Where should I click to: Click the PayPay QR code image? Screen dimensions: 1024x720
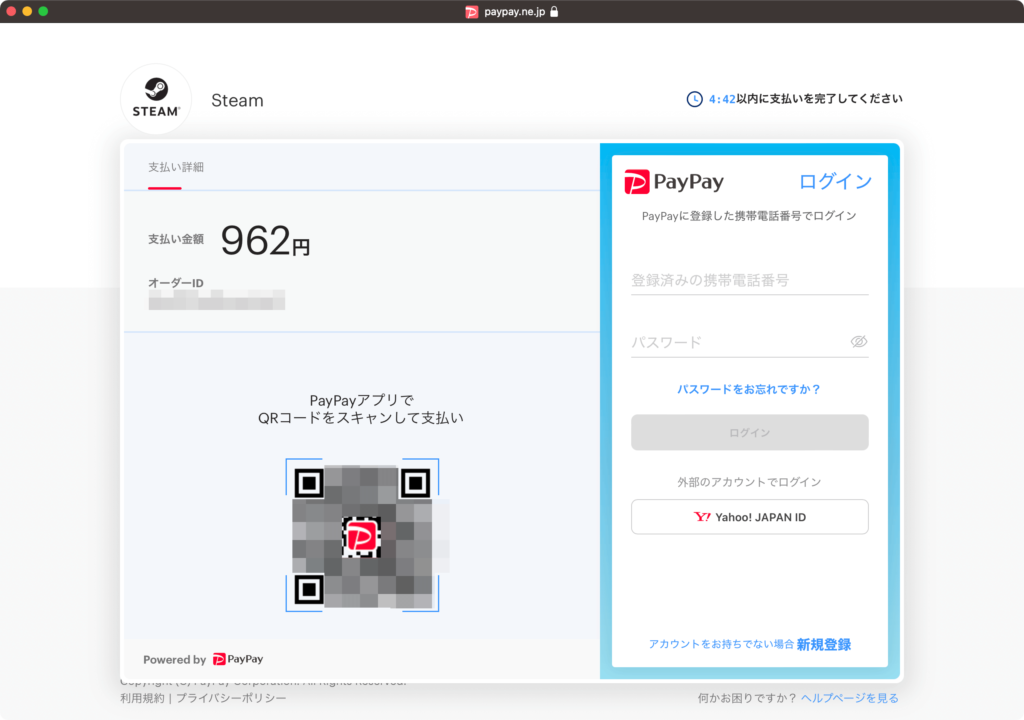click(x=362, y=535)
